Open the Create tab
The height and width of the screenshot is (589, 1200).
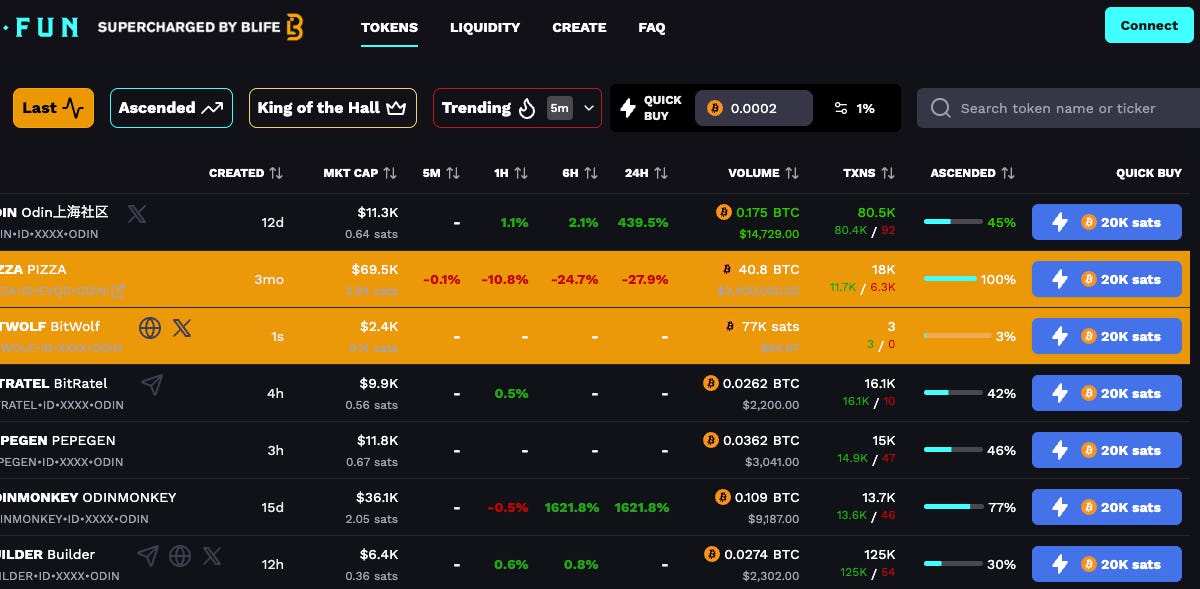click(579, 27)
